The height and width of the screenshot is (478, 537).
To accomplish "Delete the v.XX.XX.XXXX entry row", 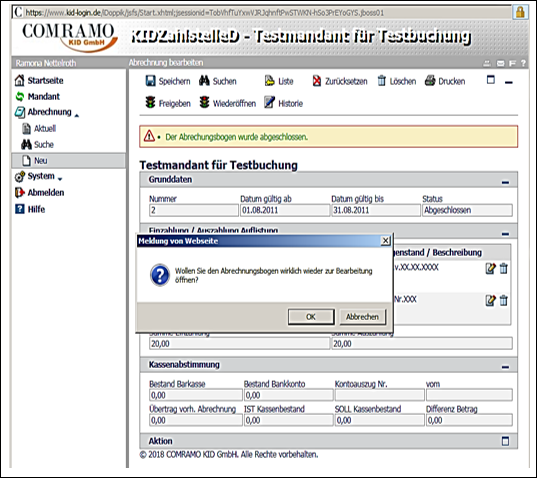I will [x=503, y=268].
